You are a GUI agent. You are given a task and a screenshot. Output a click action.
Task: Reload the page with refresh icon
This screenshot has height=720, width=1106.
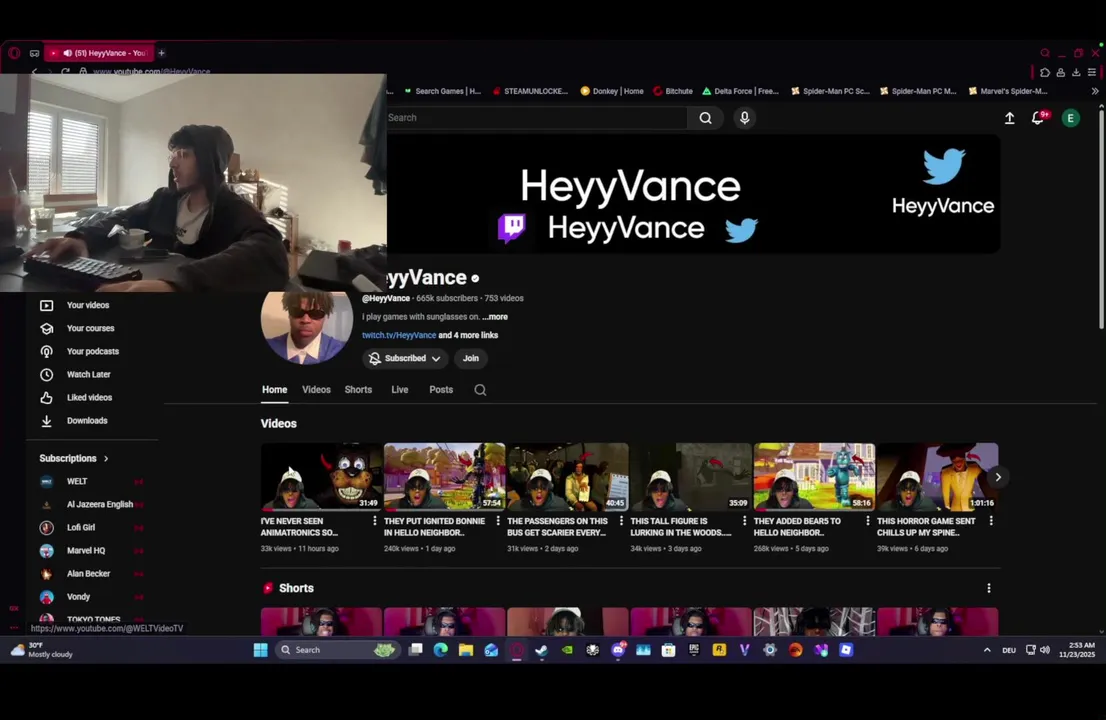[x=65, y=71]
